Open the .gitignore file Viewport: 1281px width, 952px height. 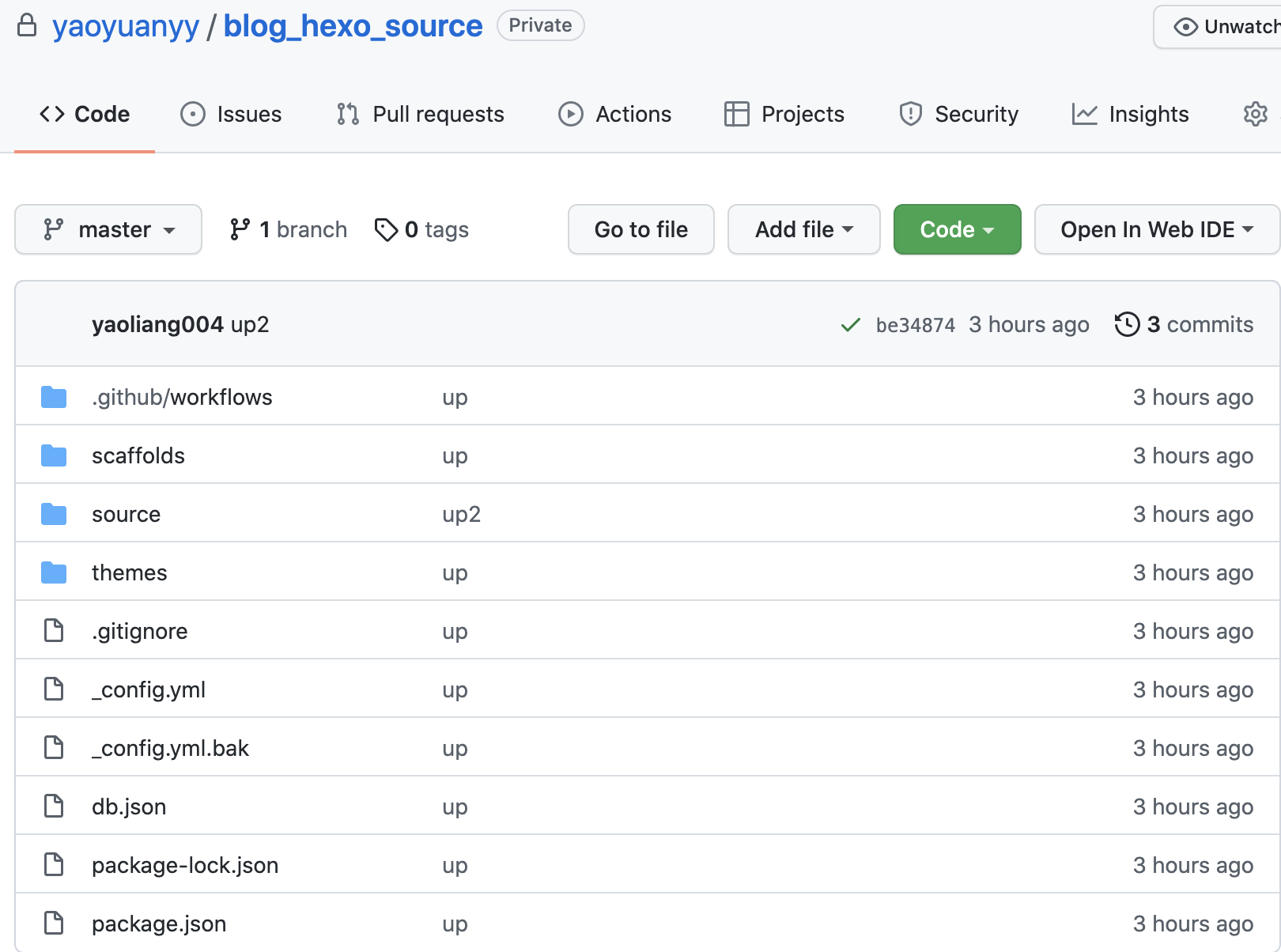click(x=140, y=631)
